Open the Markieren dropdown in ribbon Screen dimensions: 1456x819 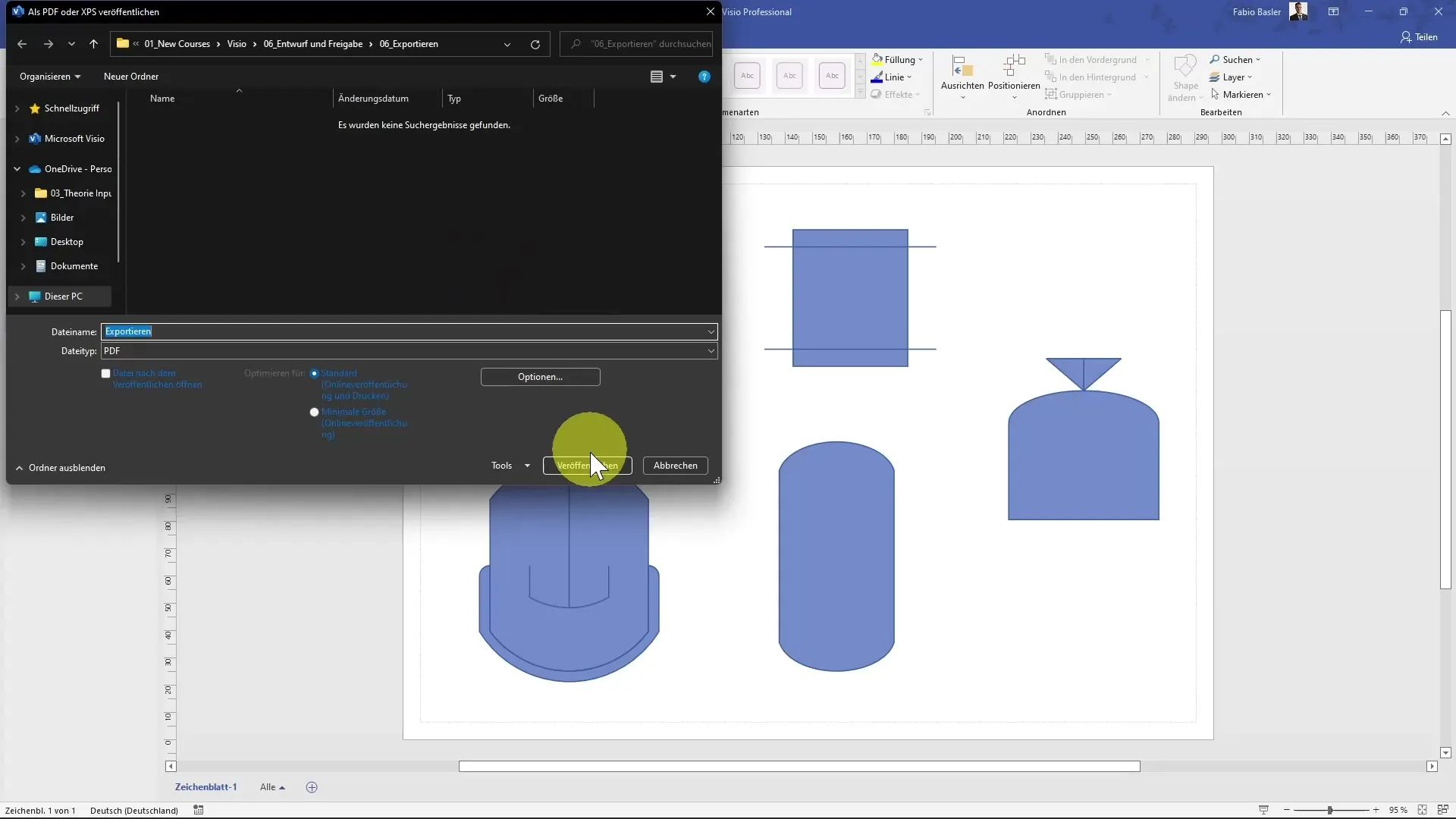pyautogui.click(x=1241, y=95)
